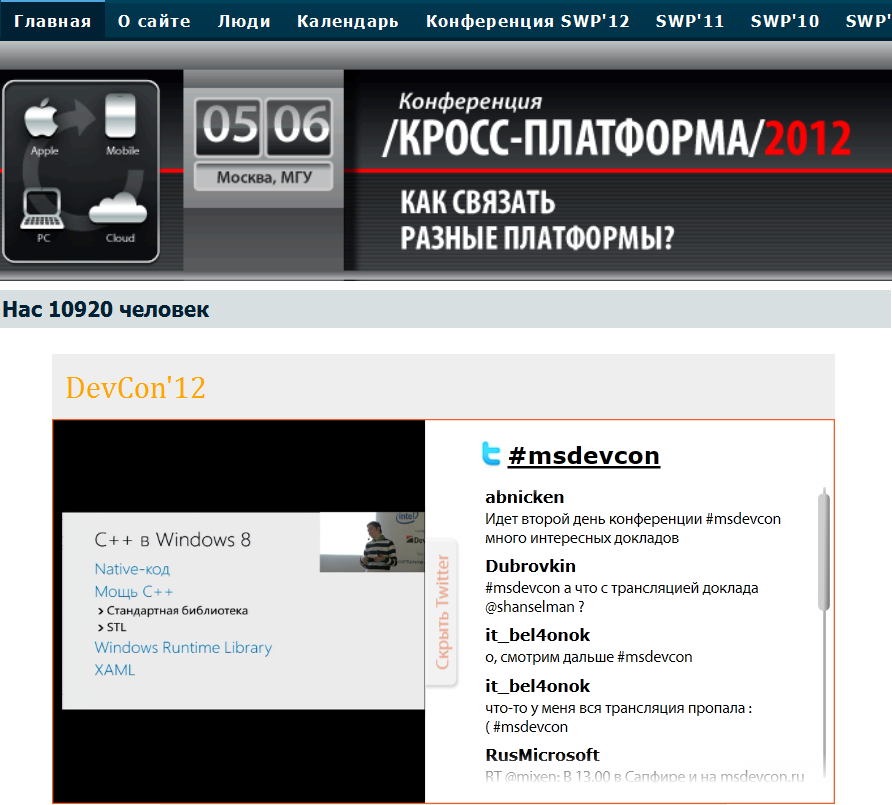The height and width of the screenshot is (805, 892).
Task: Click the speaker video thumbnail
Action: 372,542
